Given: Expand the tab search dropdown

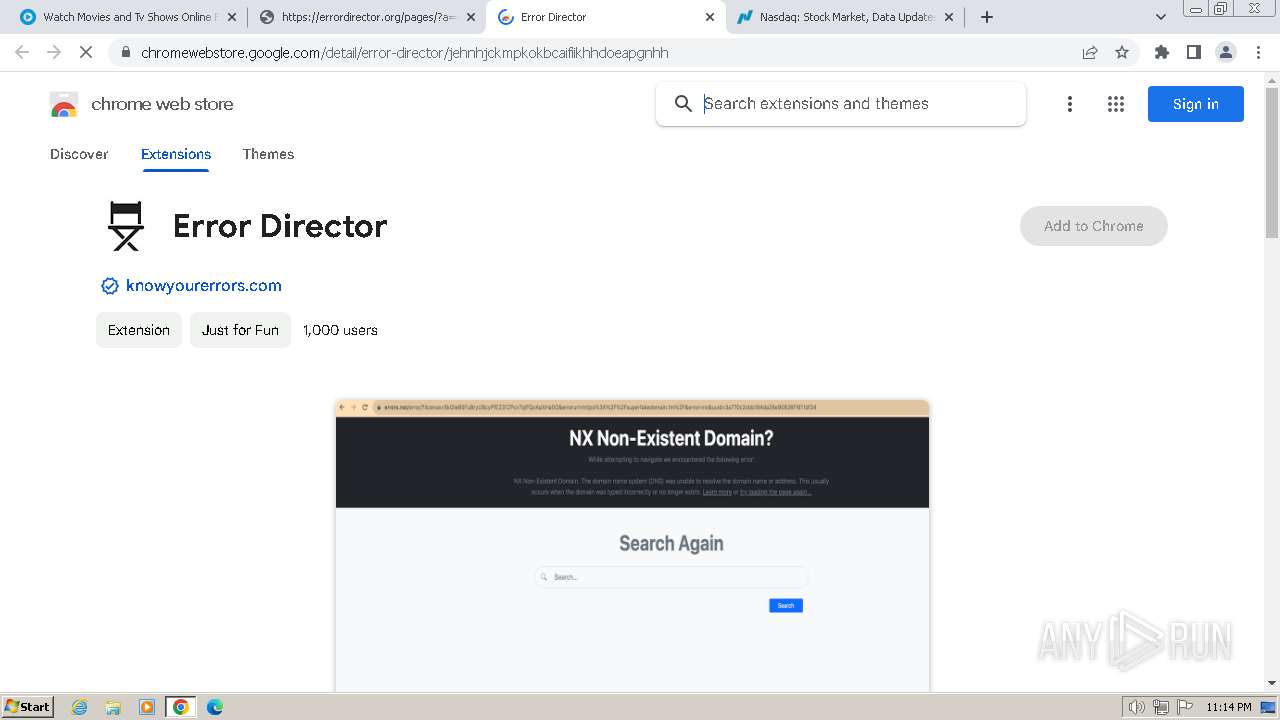Looking at the screenshot, I should [x=1160, y=17].
